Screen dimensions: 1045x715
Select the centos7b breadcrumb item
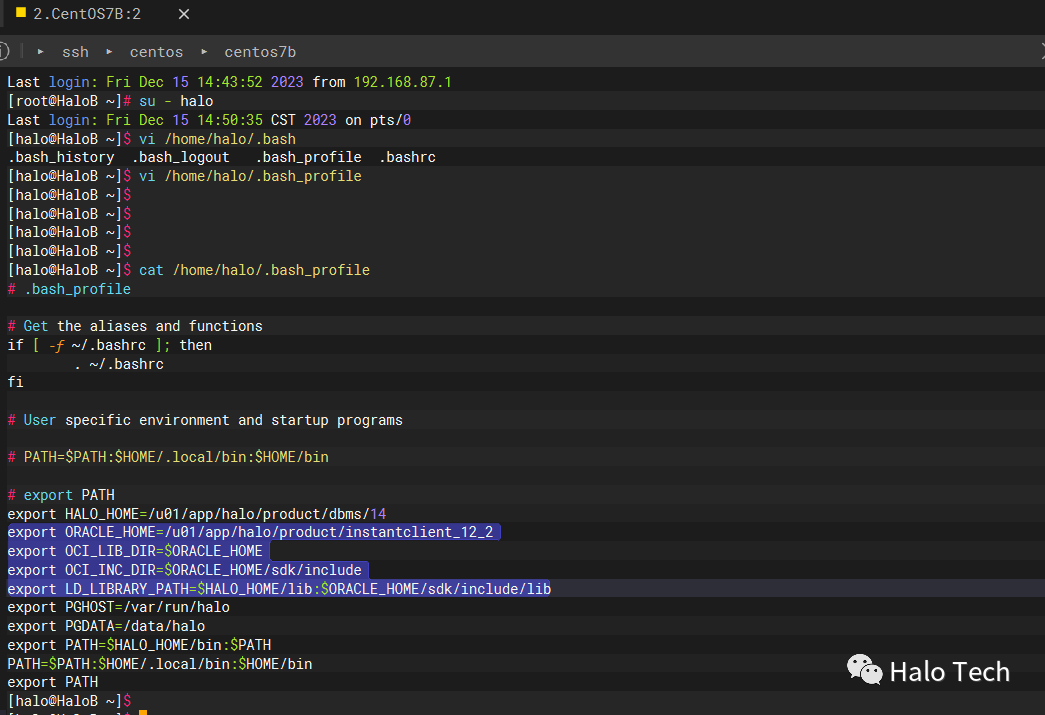tap(260, 51)
